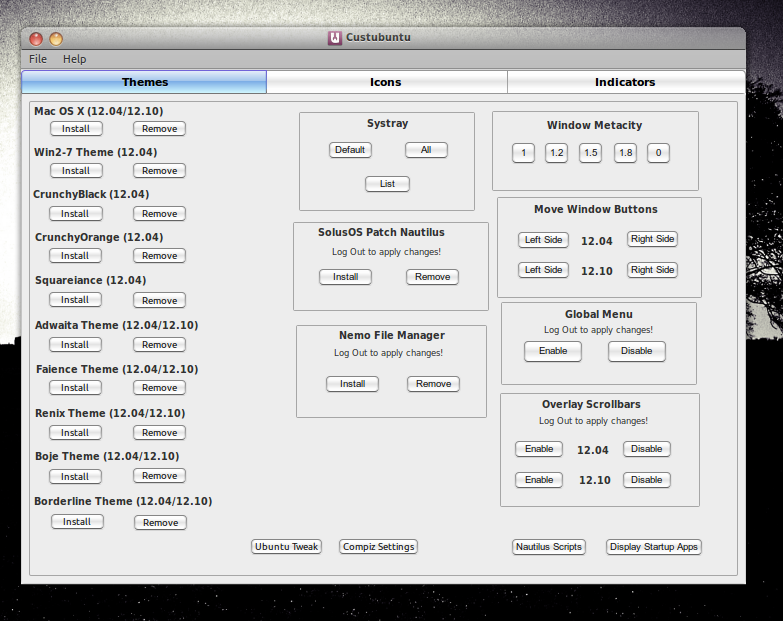
Task: Install the SolusOS Patch Nautilus
Action: [x=346, y=277]
